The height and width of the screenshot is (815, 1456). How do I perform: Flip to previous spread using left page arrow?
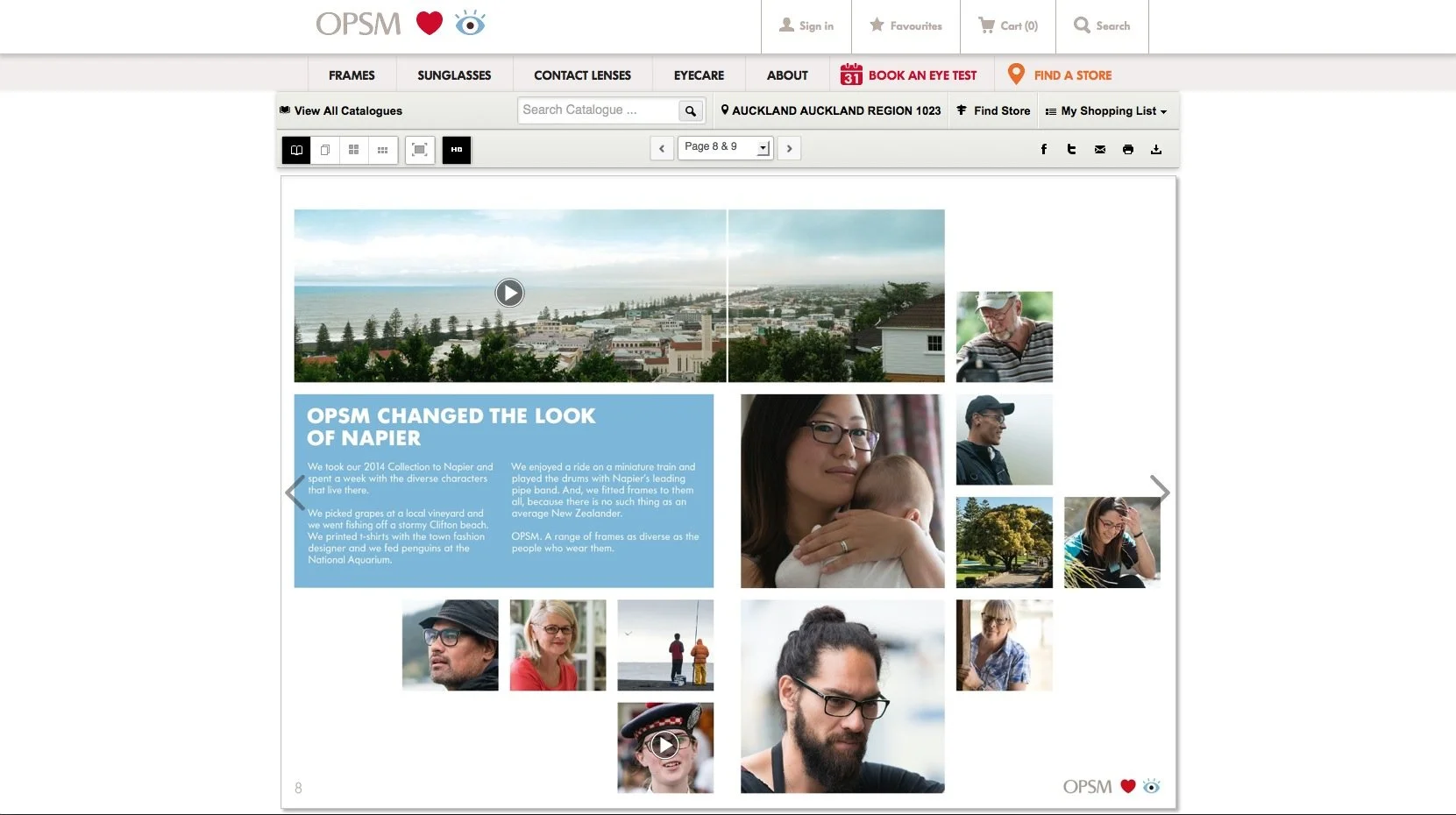click(295, 493)
